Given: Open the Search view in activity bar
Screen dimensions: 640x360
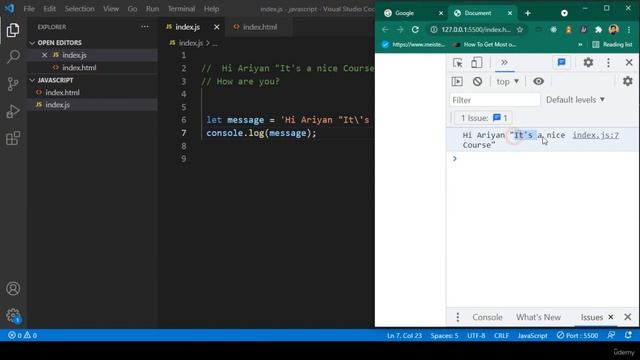Looking at the screenshot, I should pos(13,57).
